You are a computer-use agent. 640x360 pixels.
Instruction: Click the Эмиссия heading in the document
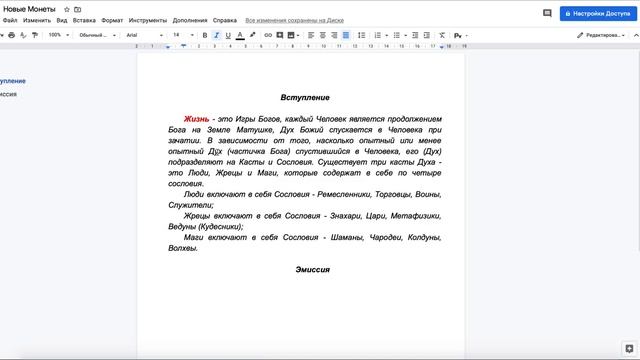(313, 269)
